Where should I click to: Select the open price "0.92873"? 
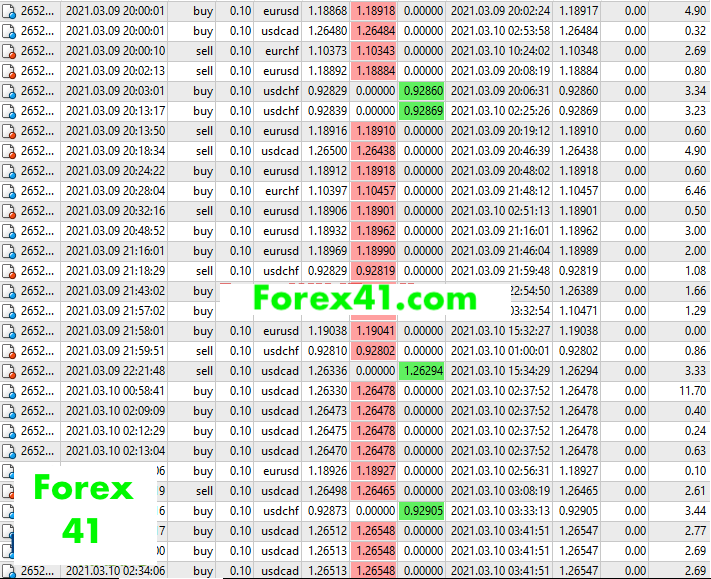click(327, 511)
